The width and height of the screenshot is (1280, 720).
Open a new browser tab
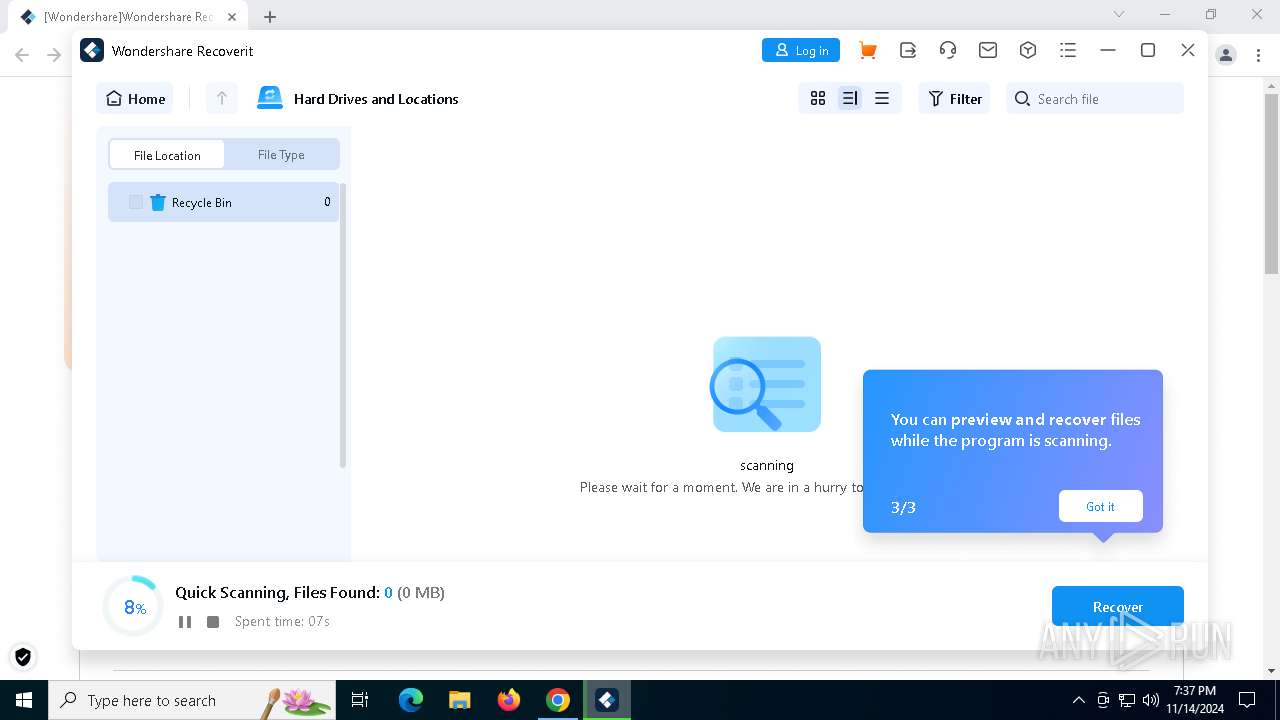(x=270, y=16)
